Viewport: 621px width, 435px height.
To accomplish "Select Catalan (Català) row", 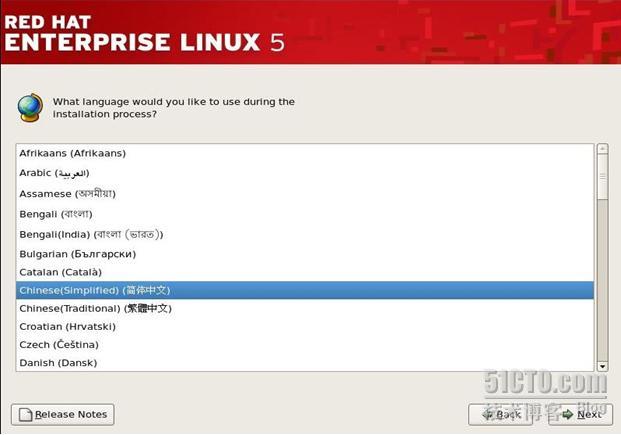I will (x=305, y=273).
